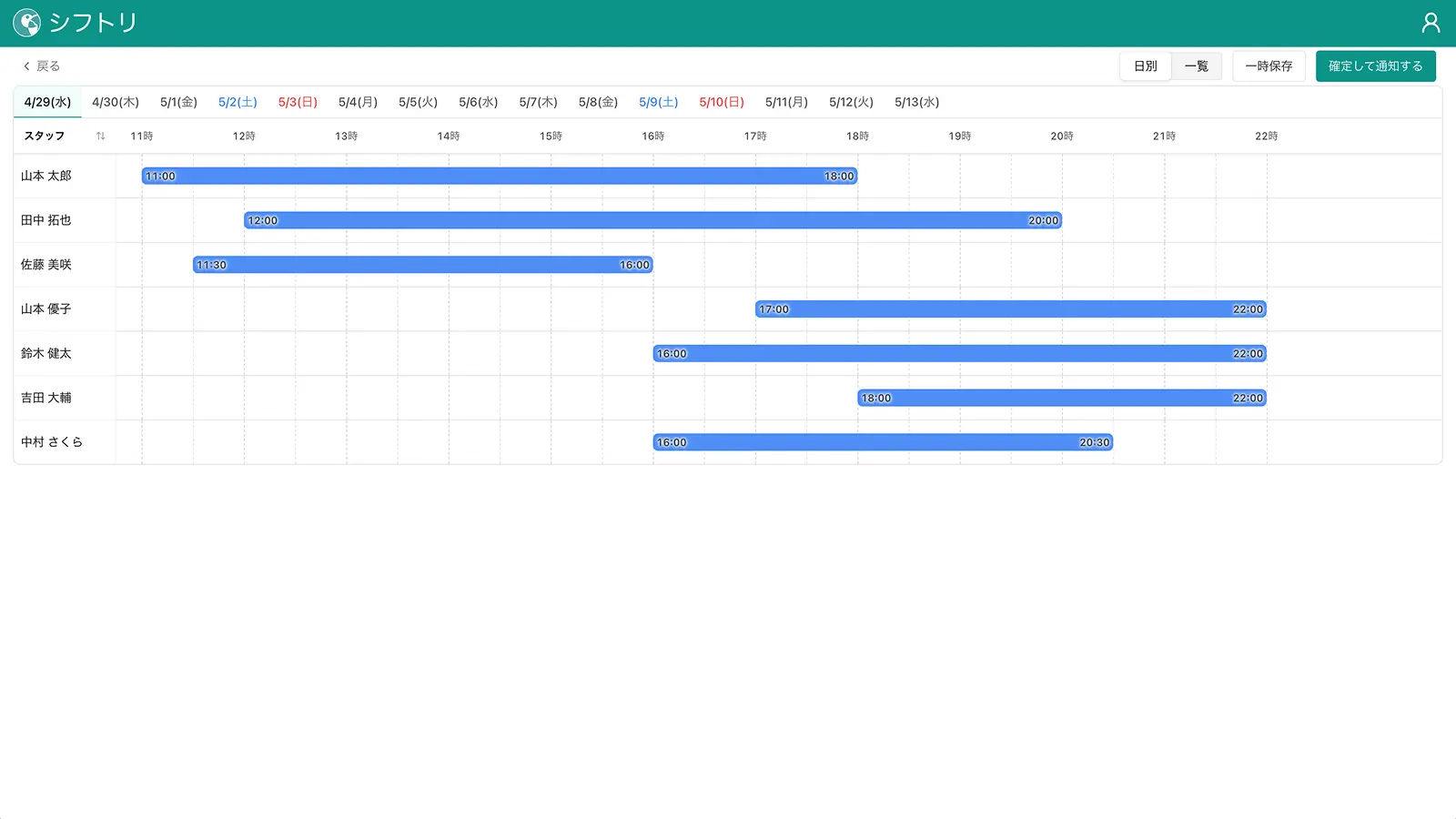Click the staff sort arrows icon
The height and width of the screenshot is (819, 1456).
tap(100, 136)
